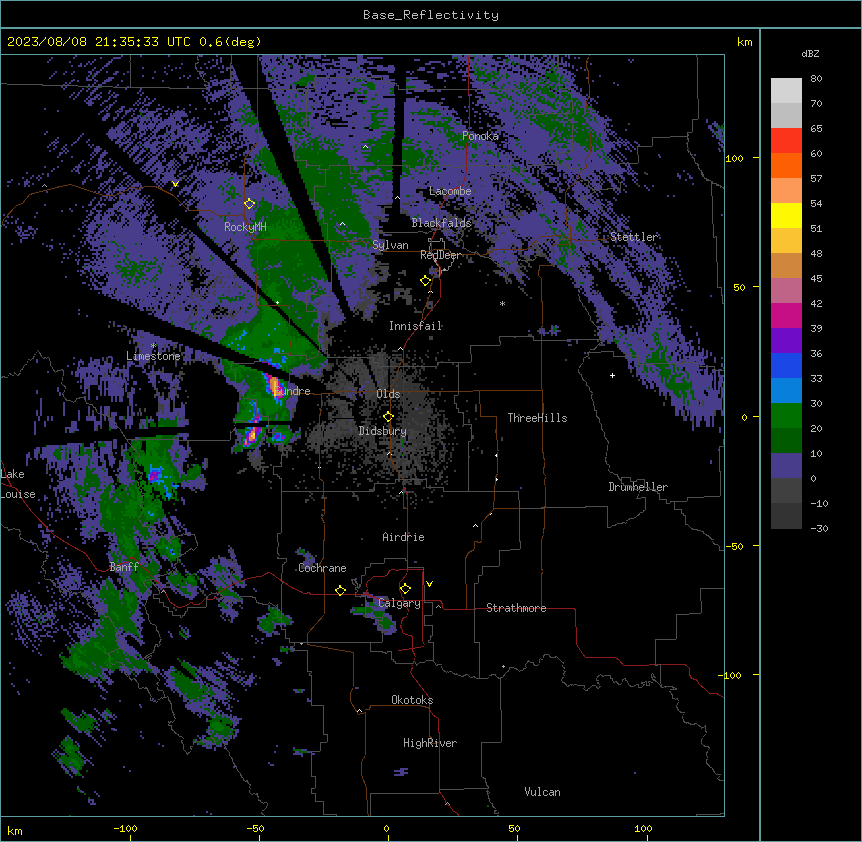Click the -30 value in the dBZ legend
Image resolution: width=862 pixels, height=842 pixels.
click(x=819, y=528)
